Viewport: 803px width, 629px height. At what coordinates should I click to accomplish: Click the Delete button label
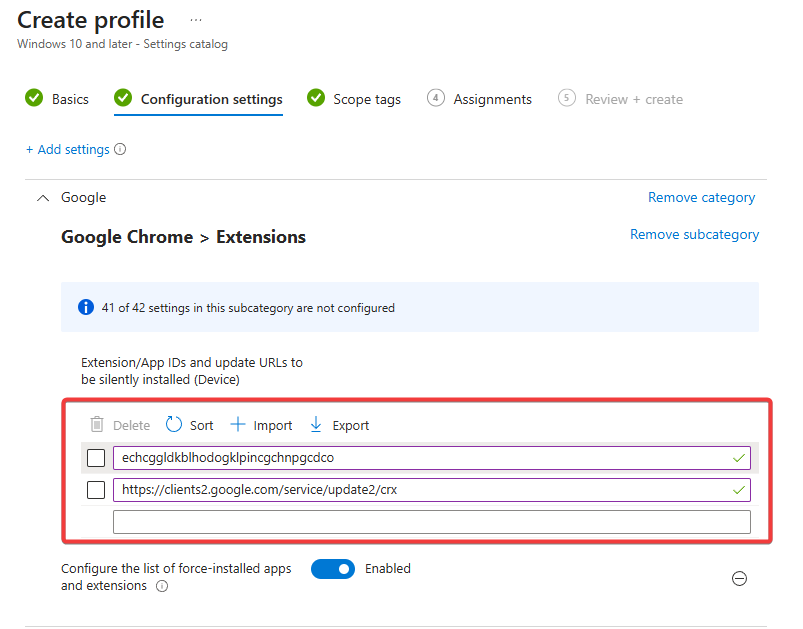[x=131, y=426]
